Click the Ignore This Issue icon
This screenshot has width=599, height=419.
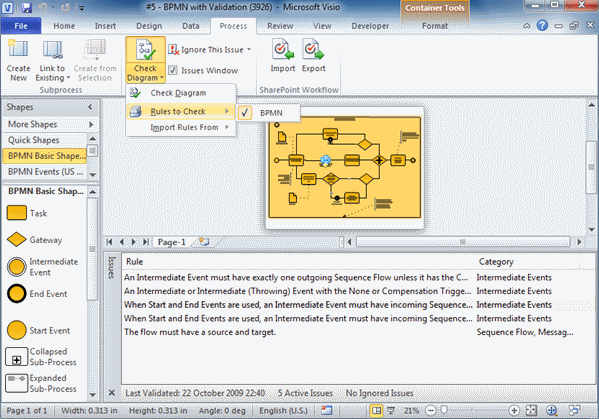[x=173, y=50]
